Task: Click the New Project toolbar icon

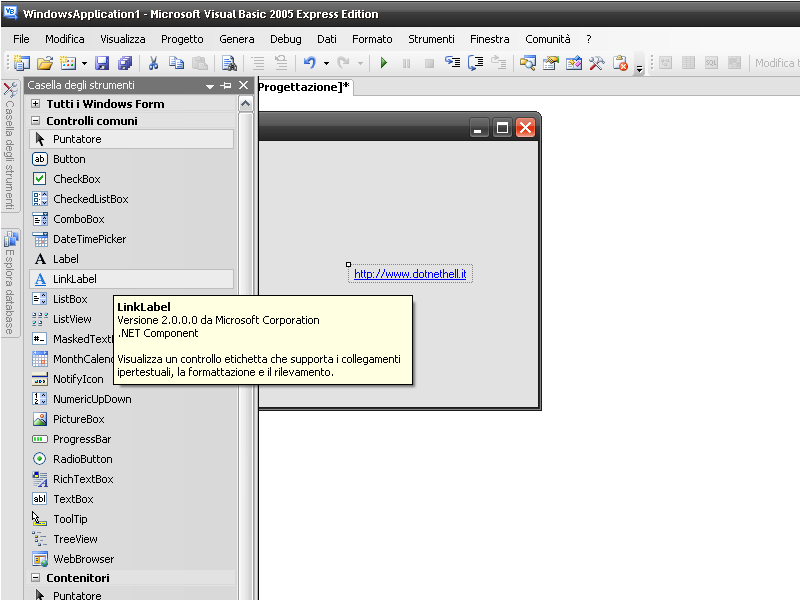Action: [x=21, y=63]
